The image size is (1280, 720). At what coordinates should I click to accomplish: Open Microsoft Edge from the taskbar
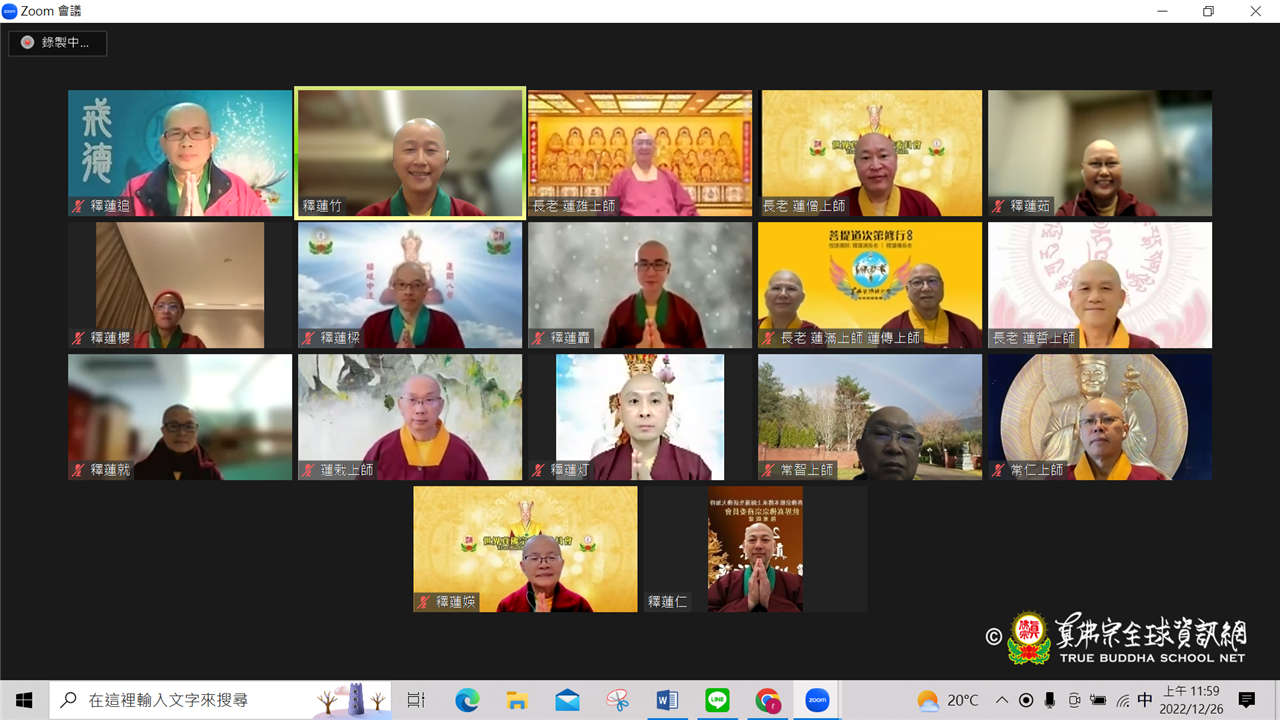pyautogui.click(x=467, y=700)
